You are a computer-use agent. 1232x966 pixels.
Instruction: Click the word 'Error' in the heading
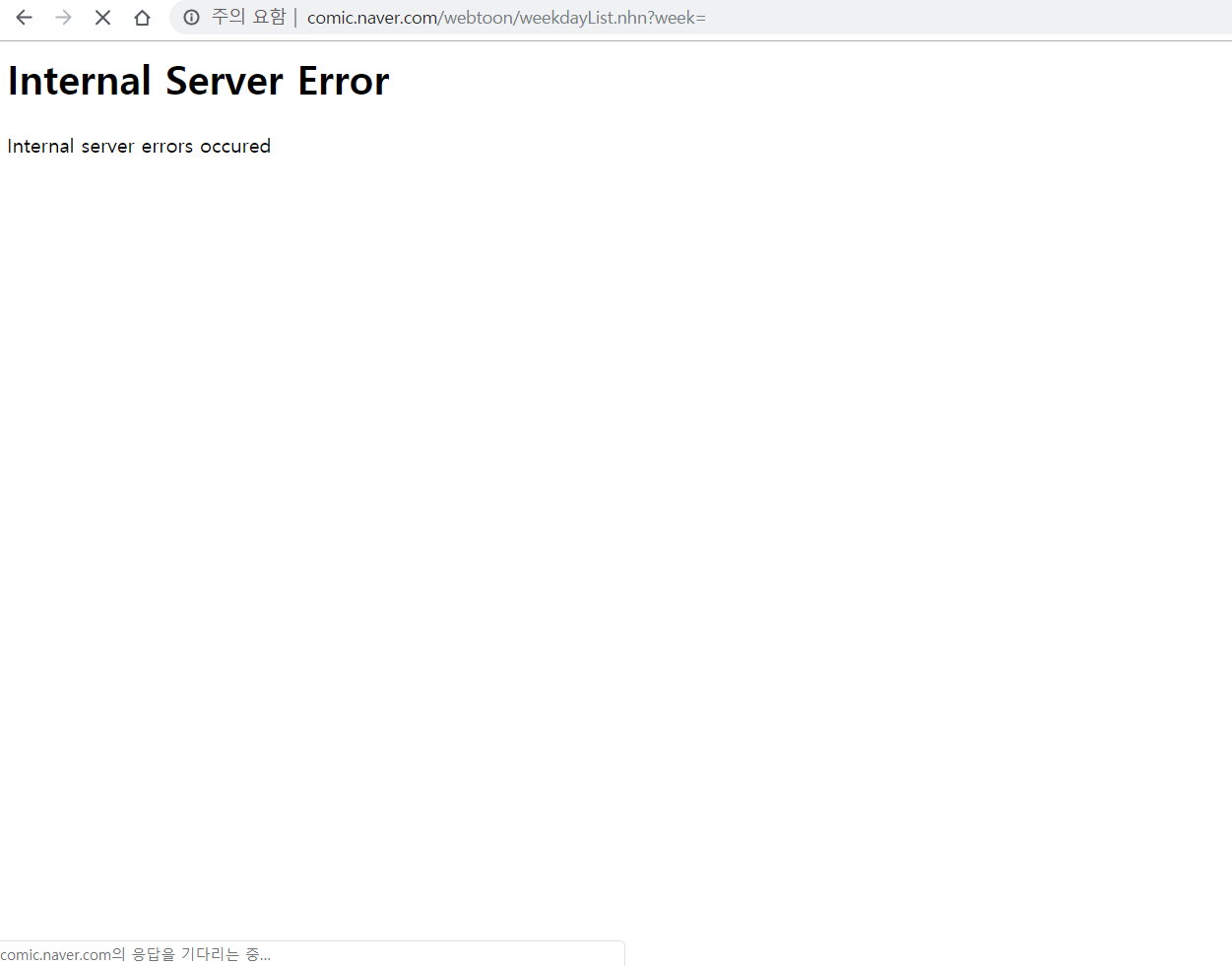tap(344, 82)
